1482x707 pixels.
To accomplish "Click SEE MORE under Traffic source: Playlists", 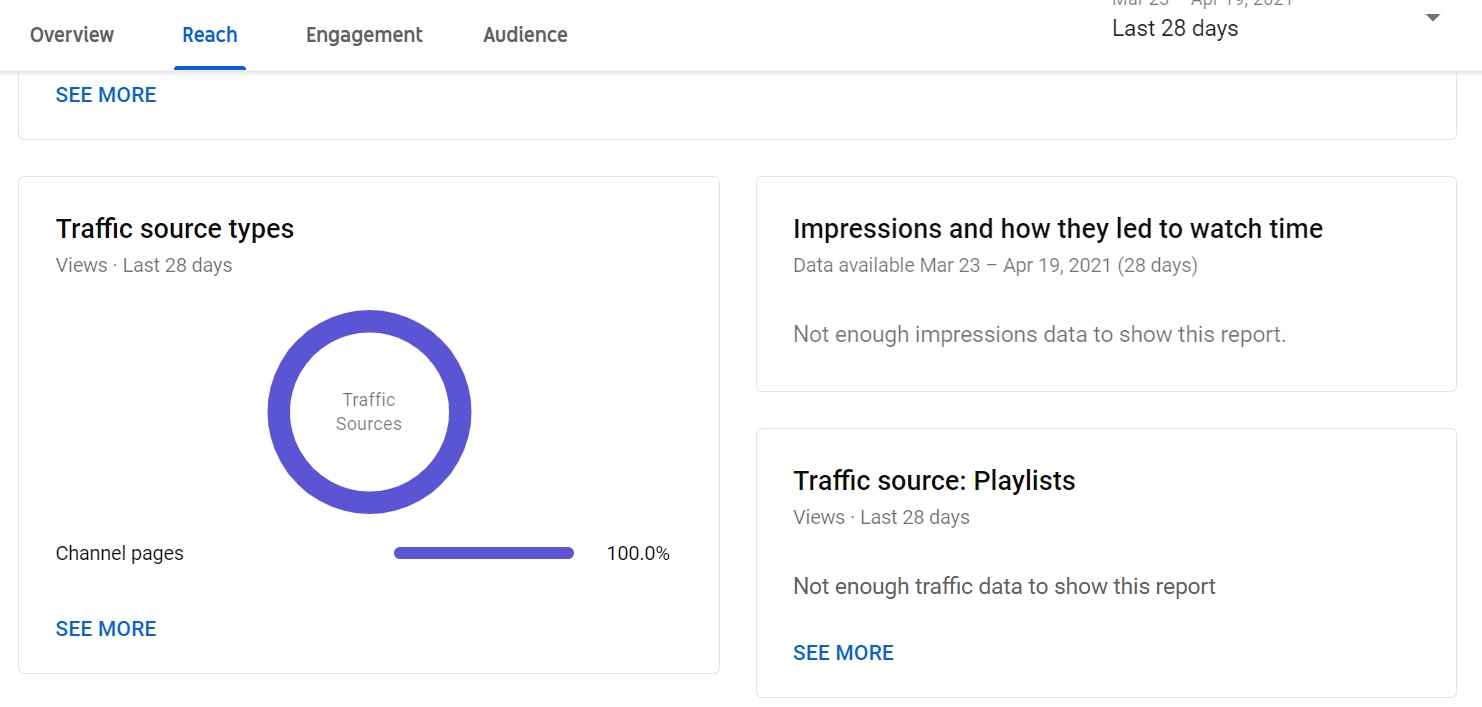I will (843, 653).
